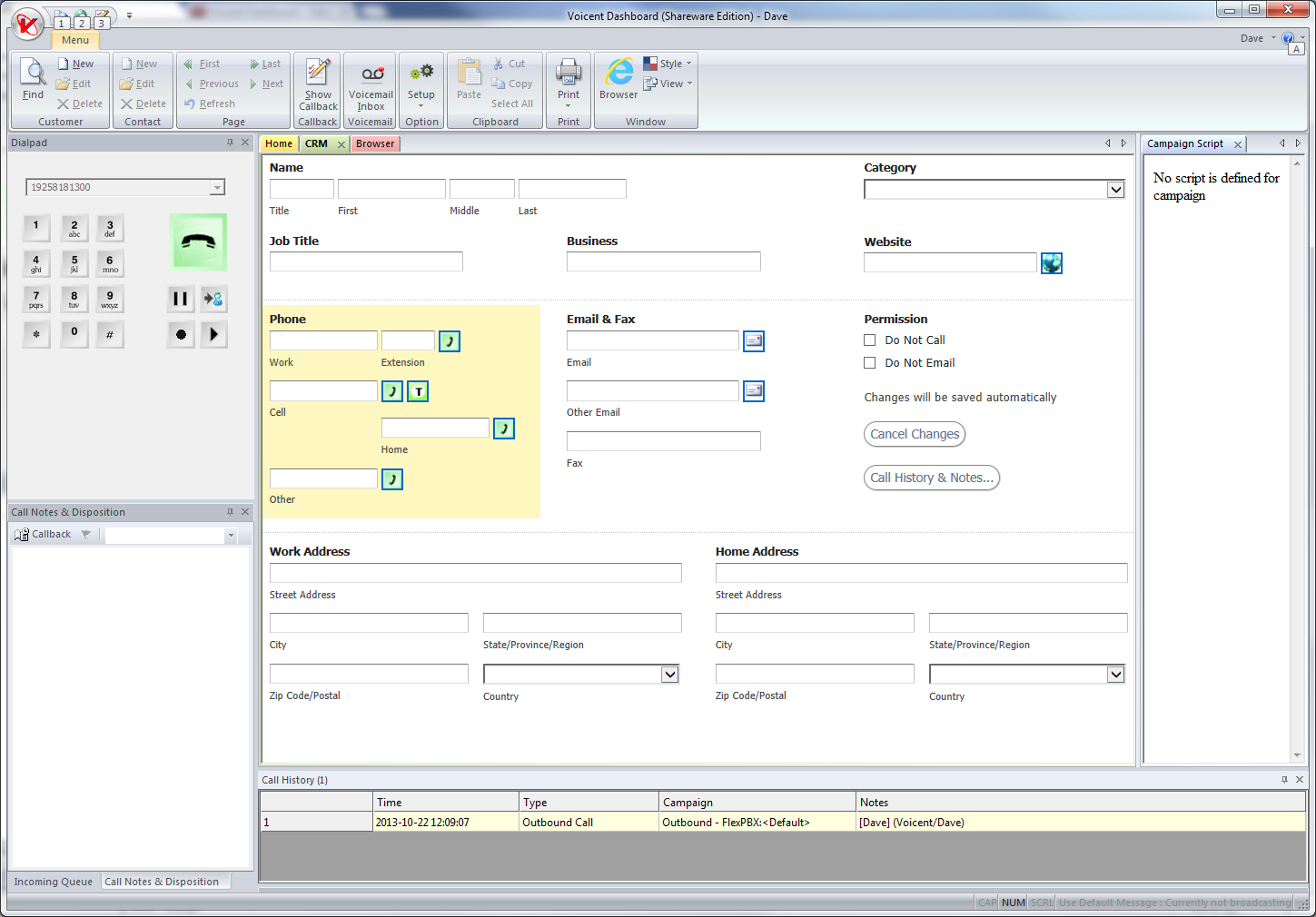Viewport: 1316px width, 917px height.
Task: Open the Voicemail Inbox
Action: (x=371, y=89)
